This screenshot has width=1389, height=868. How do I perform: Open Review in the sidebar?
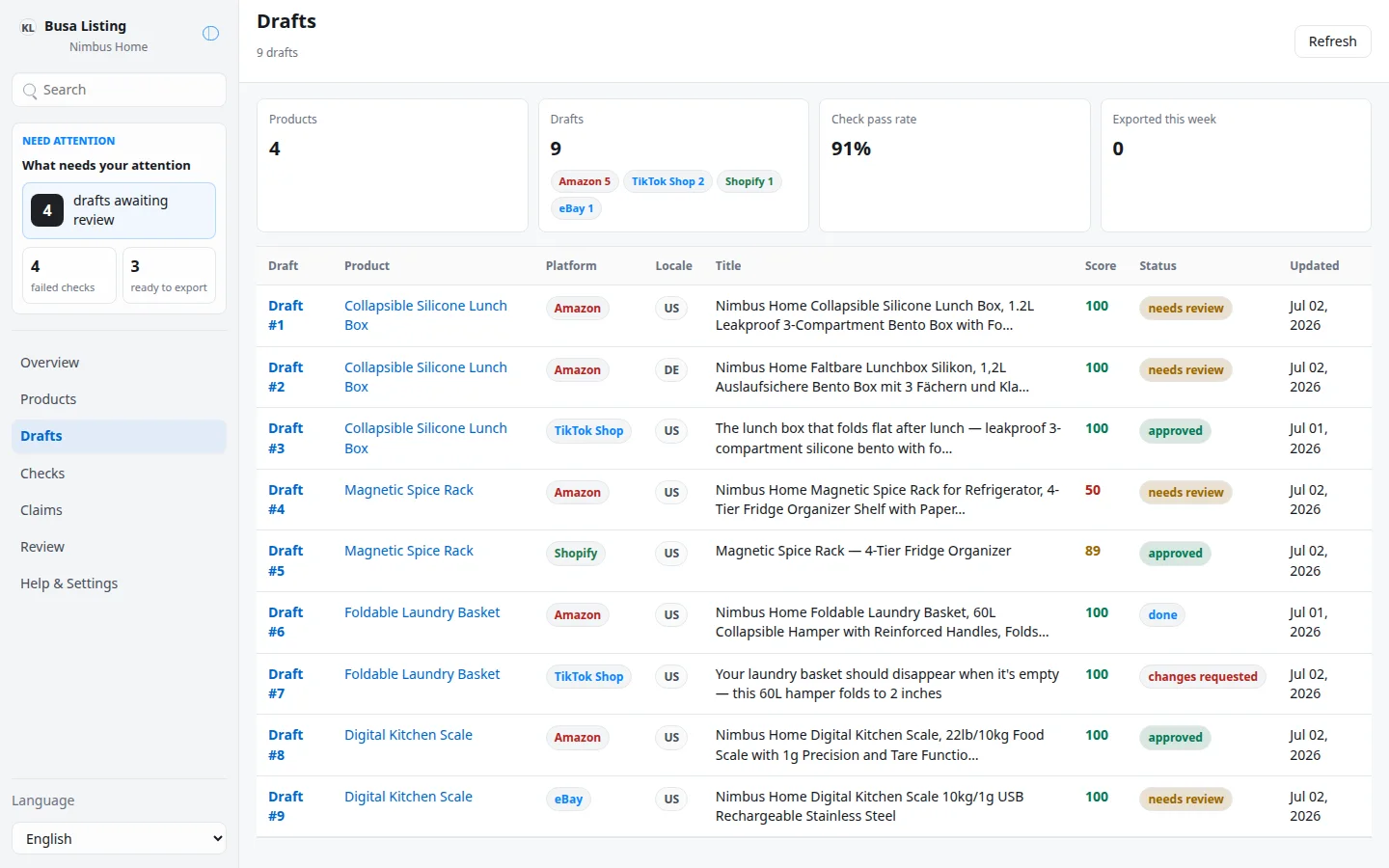coord(119,547)
